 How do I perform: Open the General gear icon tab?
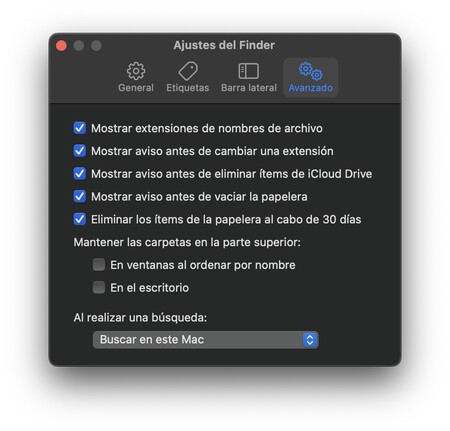pyautogui.click(x=136, y=71)
